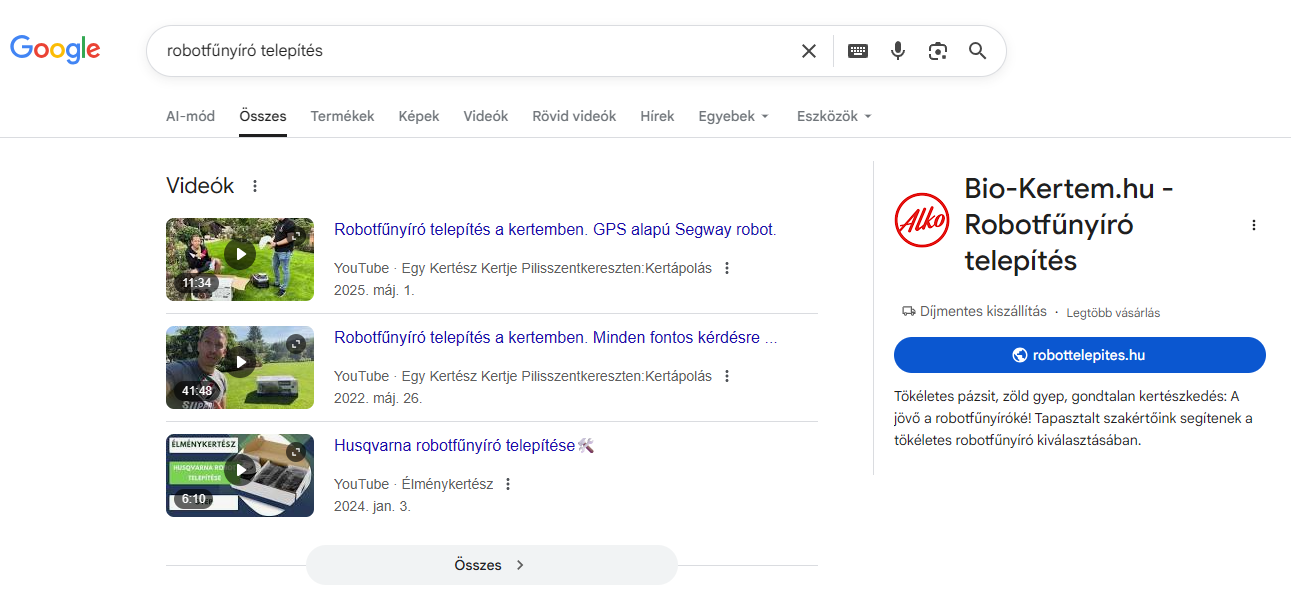Click the robottelepites.hu blue button
This screenshot has width=1291, height=609.
coord(1080,355)
